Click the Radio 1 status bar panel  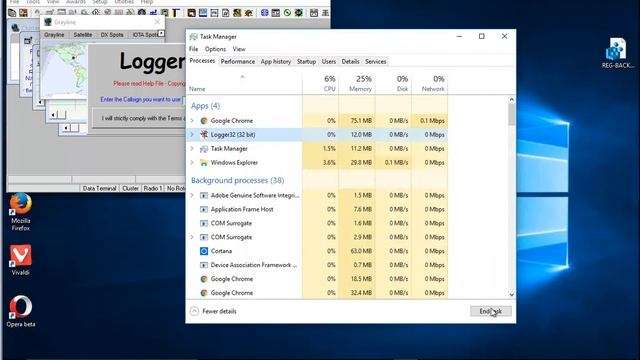pos(153,188)
